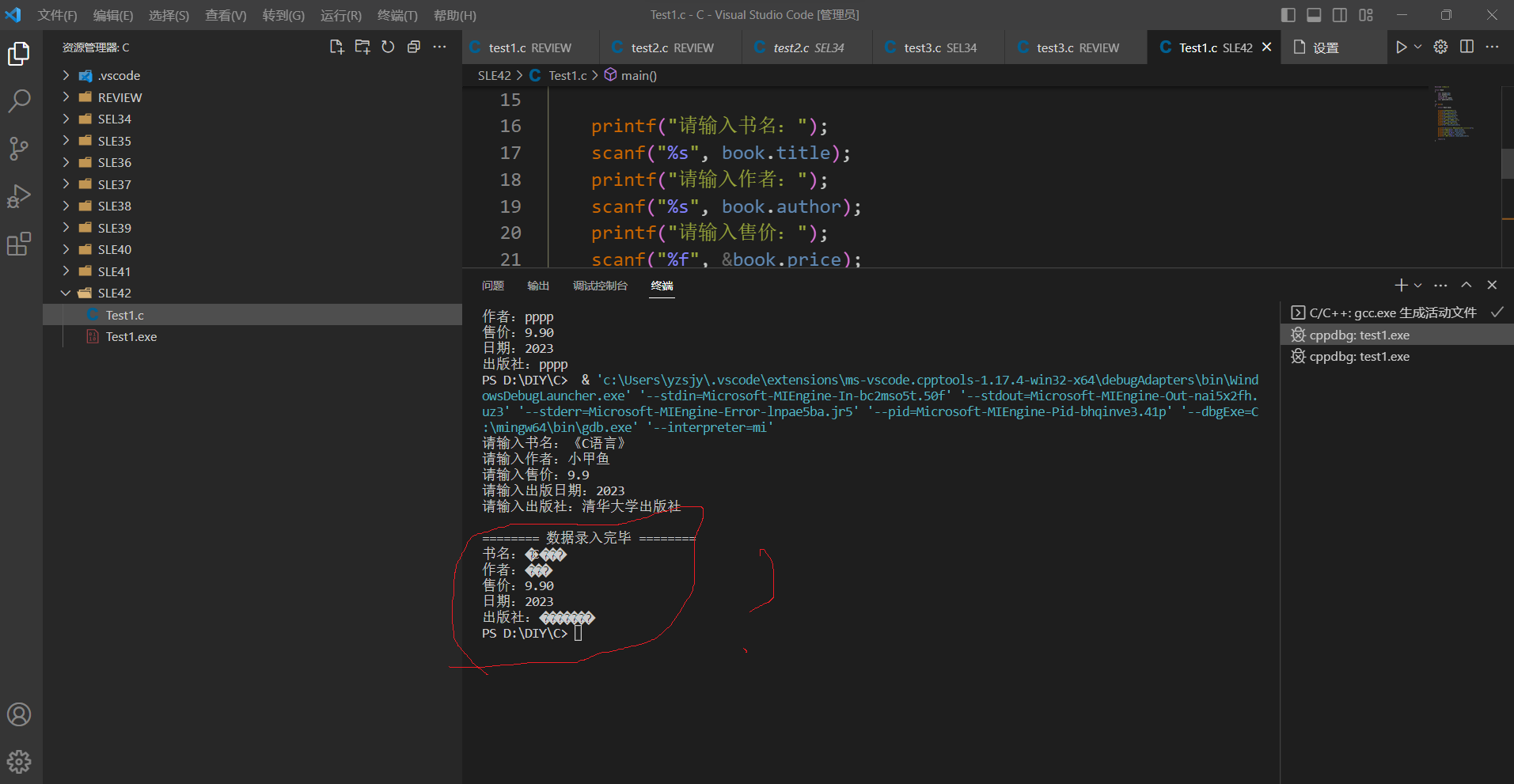
Task: Maximize the panel size with chevron up
Action: (1467, 285)
